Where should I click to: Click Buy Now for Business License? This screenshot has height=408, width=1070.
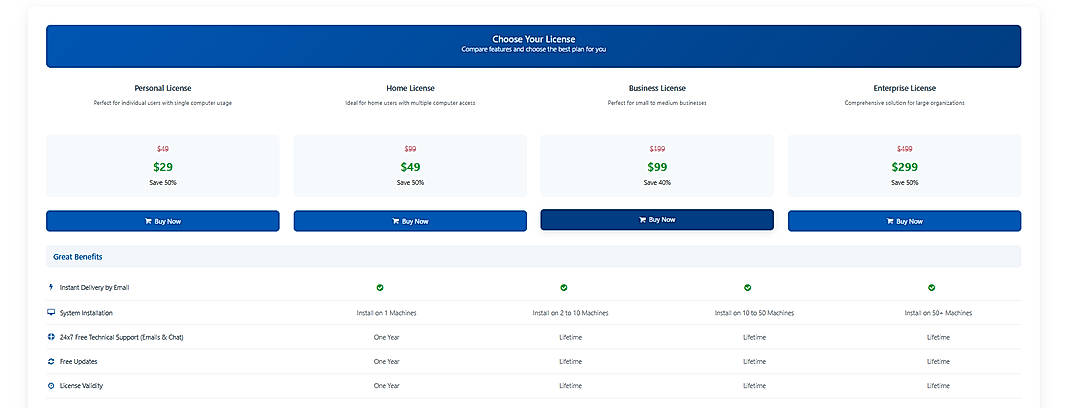[x=657, y=220]
